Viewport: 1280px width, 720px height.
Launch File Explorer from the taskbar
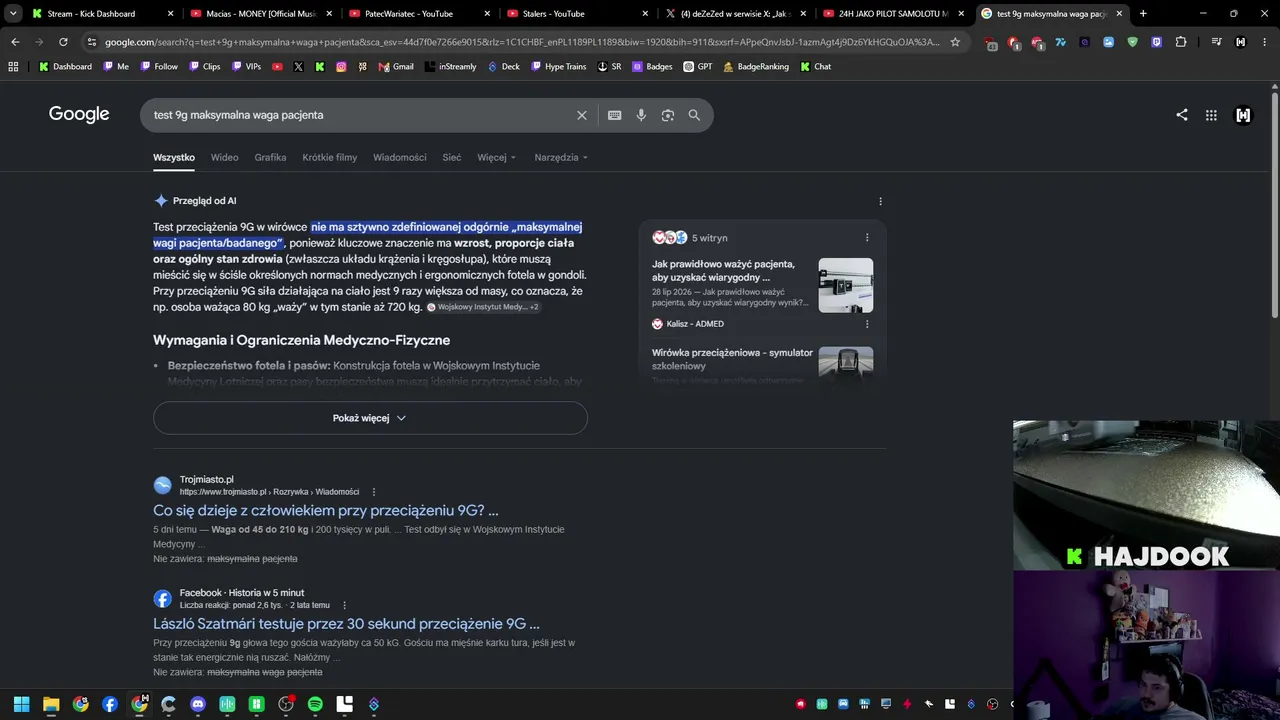coord(51,704)
